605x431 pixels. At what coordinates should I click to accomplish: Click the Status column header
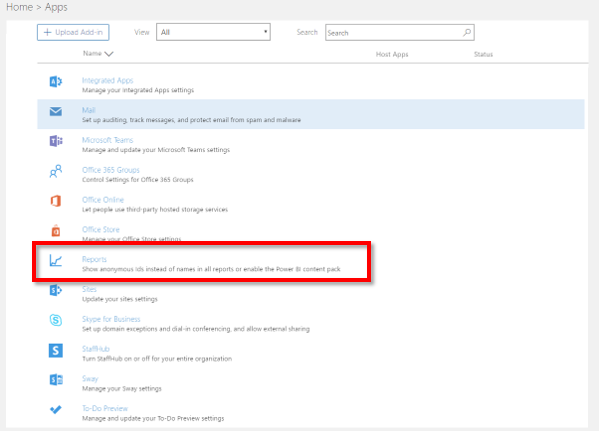click(x=483, y=54)
